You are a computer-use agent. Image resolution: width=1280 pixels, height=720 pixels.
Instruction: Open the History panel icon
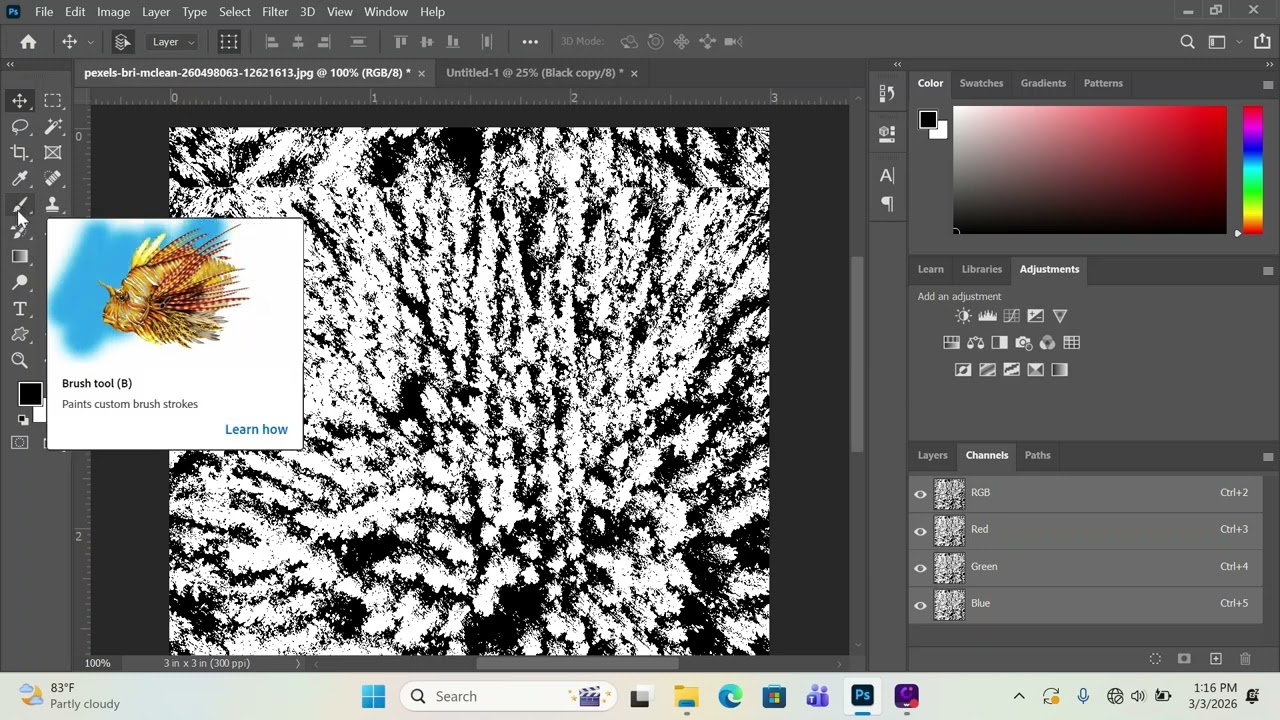coord(887,93)
